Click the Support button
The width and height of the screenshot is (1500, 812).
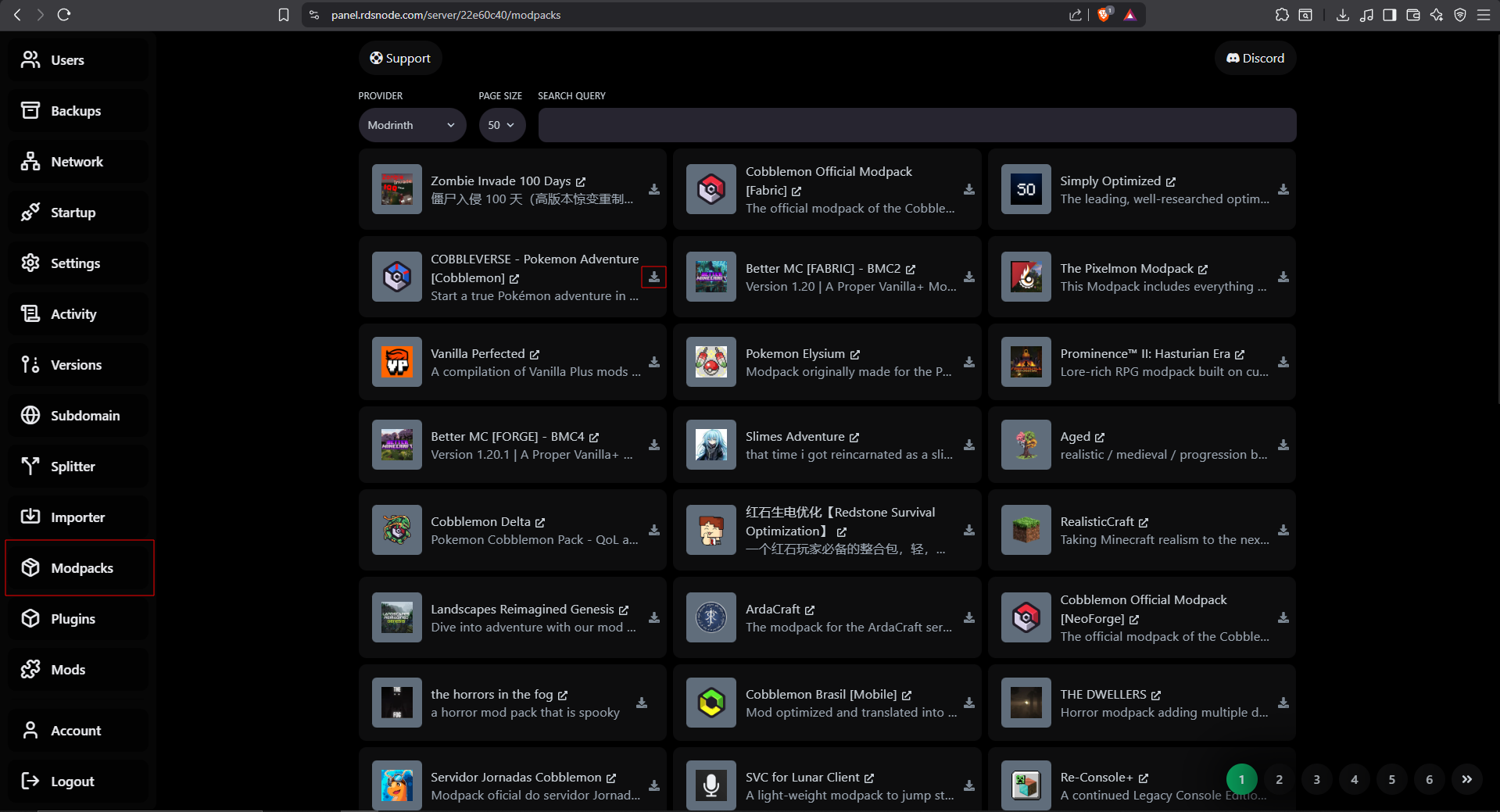[399, 58]
